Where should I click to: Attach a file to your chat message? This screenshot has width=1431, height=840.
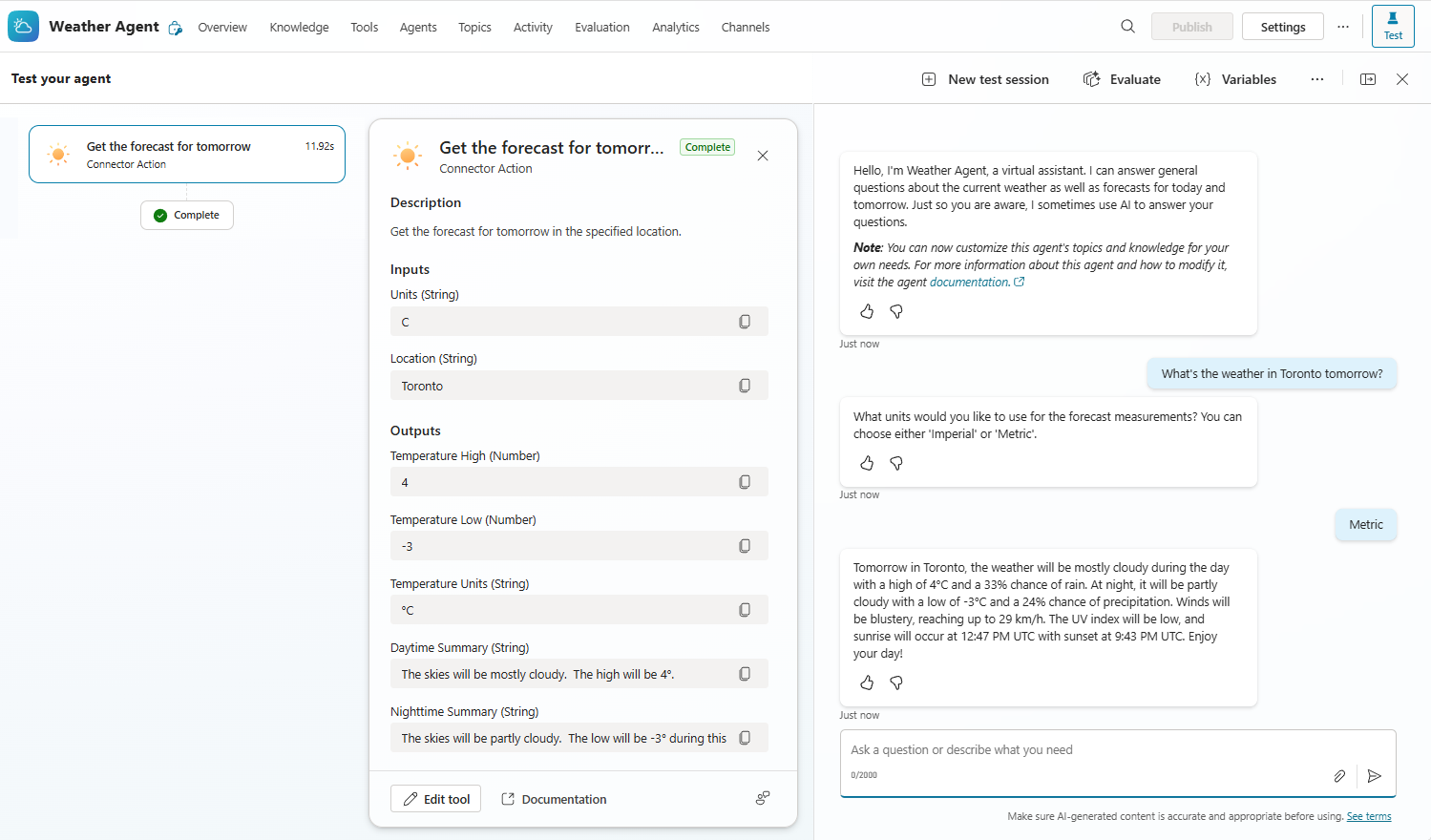(1339, 776)
